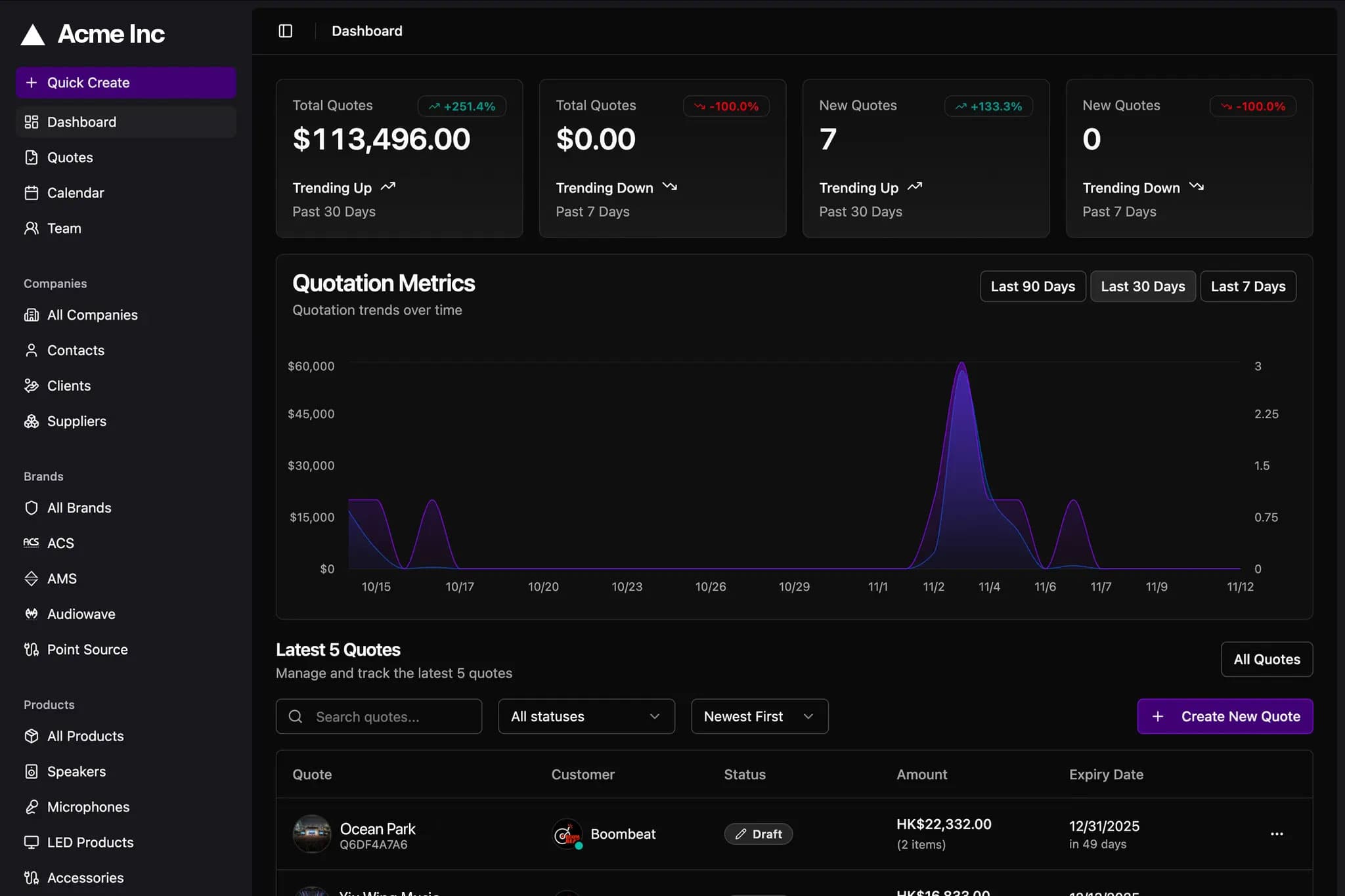Click the Search quotes input field

379,716
